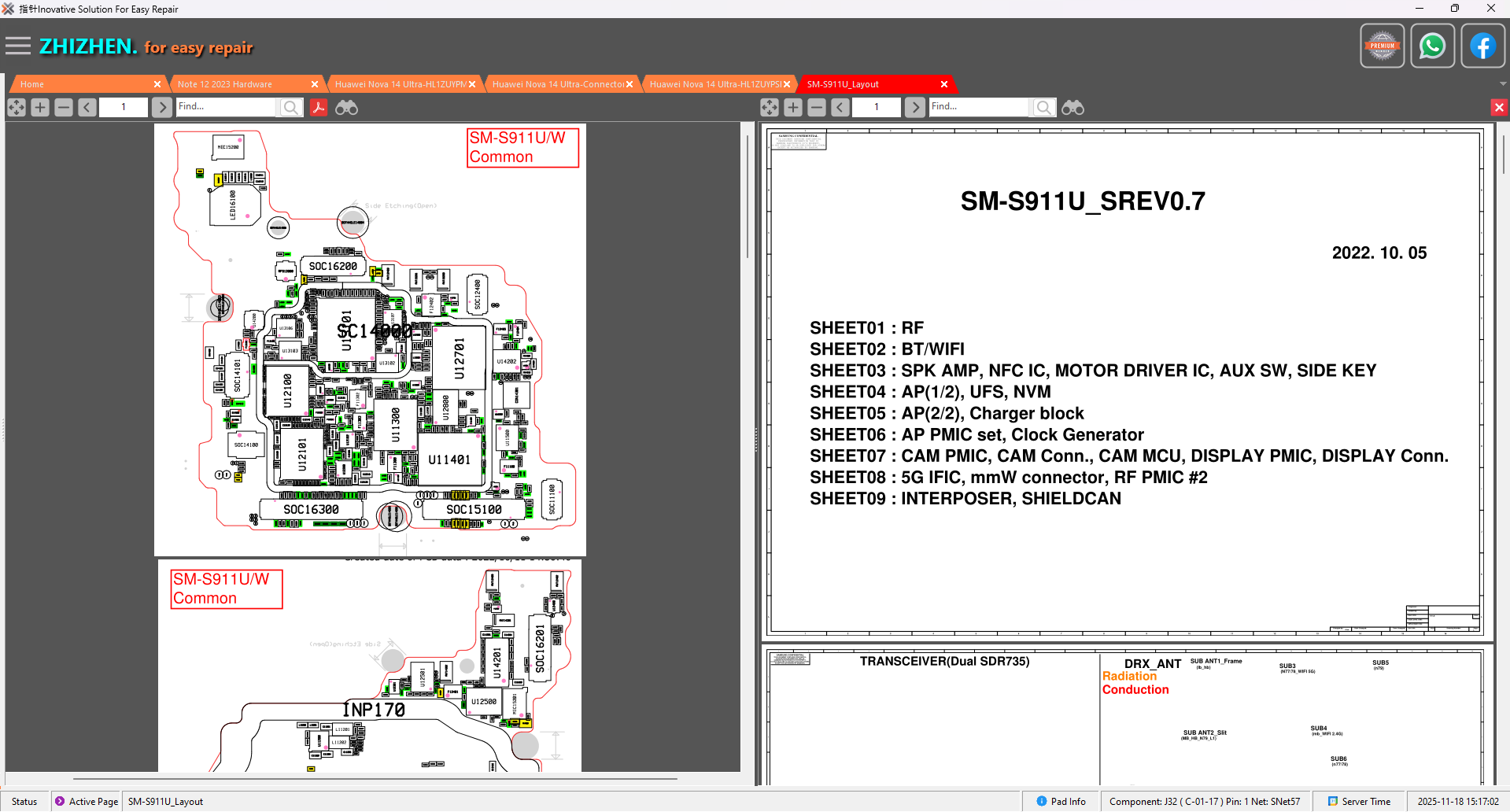Click the right pane Find field
Viewport: 1510px width, 812px height.
980,107
